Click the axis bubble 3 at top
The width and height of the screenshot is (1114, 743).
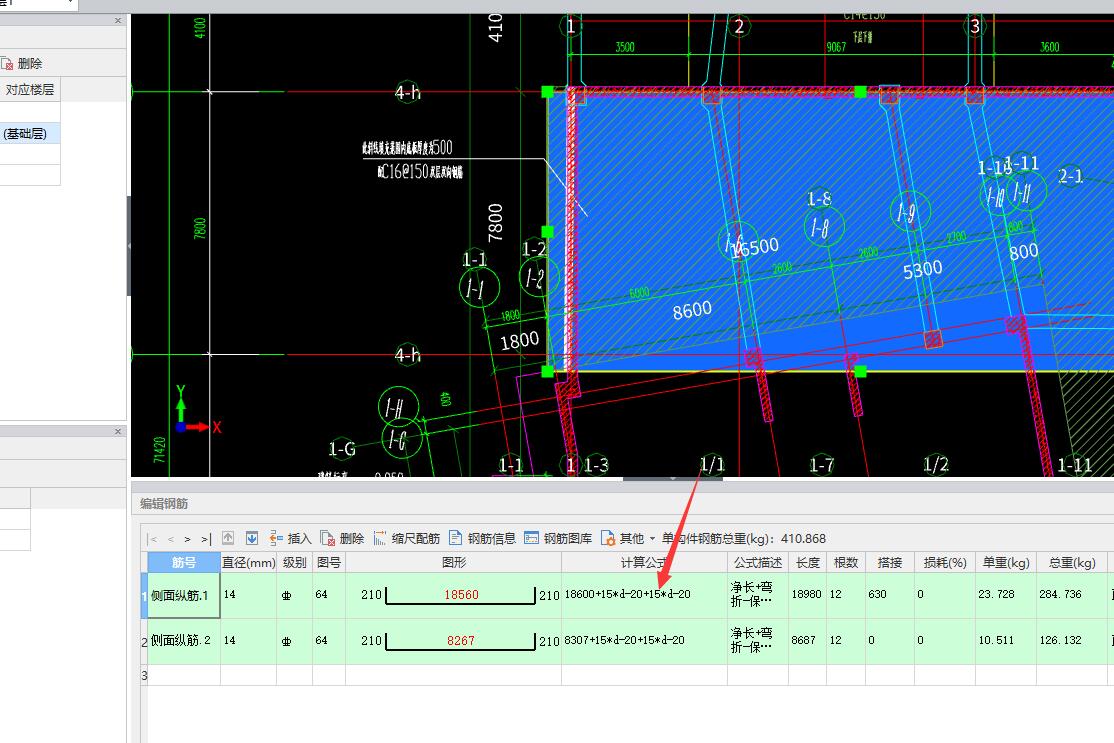click(975, 26)
